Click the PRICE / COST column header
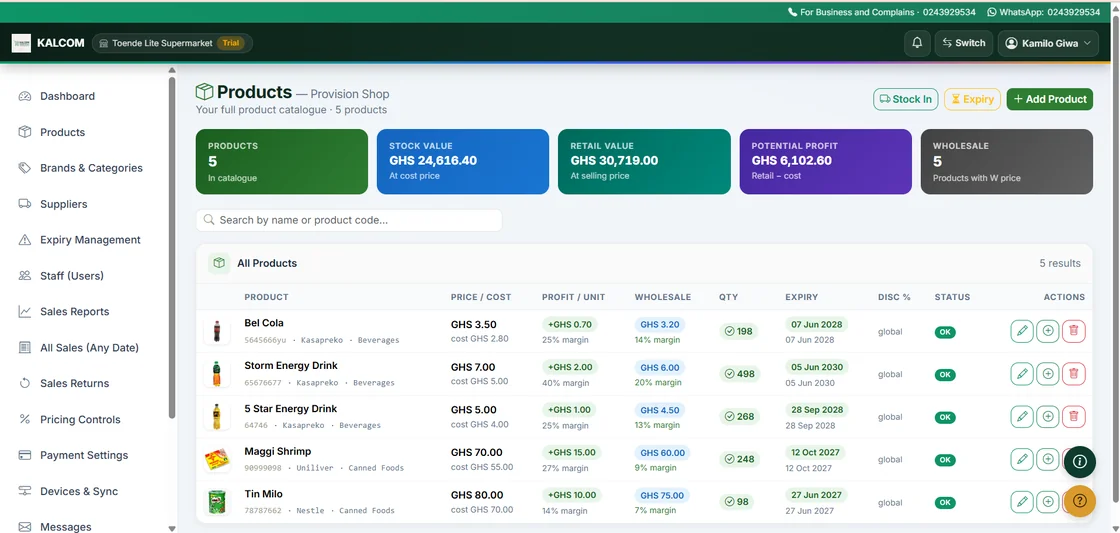The height and width of the screenshot is (533, 1120). (x=481, y=297)
